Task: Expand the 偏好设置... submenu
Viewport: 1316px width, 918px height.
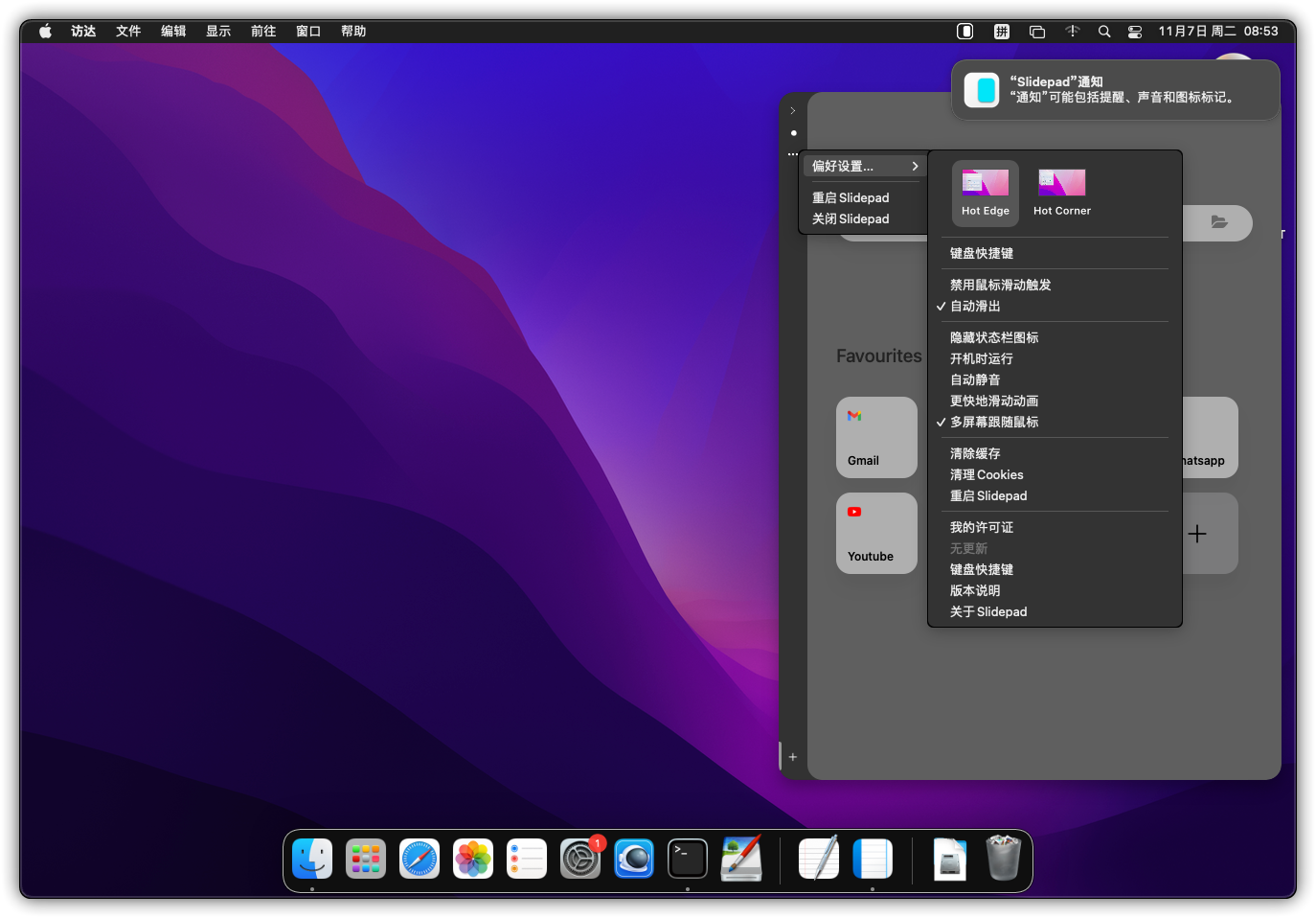Action: pos(865,166)
